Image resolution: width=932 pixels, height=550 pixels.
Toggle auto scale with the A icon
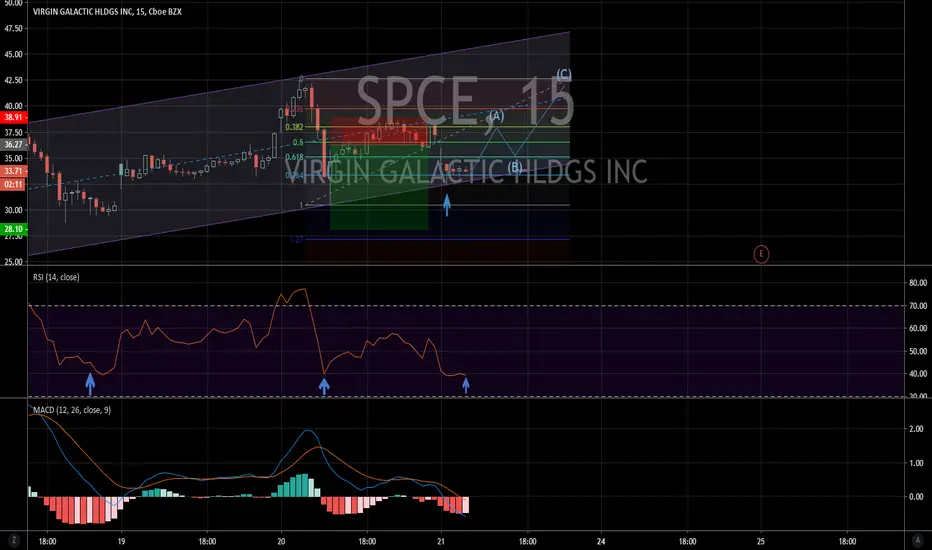click(917, 540)
